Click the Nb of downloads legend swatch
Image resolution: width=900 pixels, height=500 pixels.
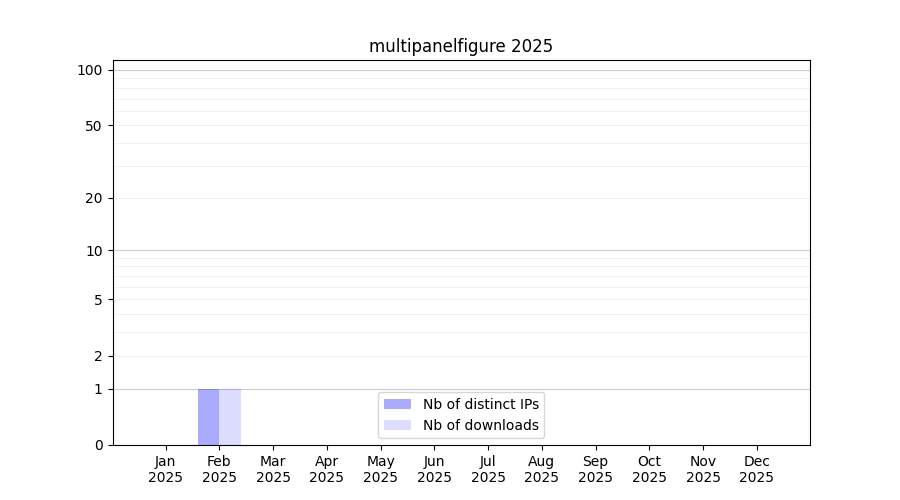pyautogui.click(x=397, y=425)
